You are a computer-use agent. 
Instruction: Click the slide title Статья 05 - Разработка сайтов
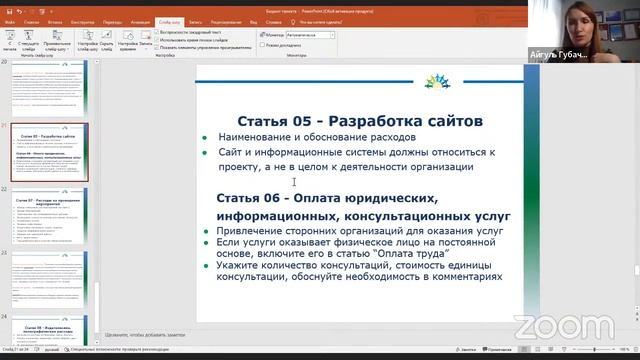[x=360, y=121]
